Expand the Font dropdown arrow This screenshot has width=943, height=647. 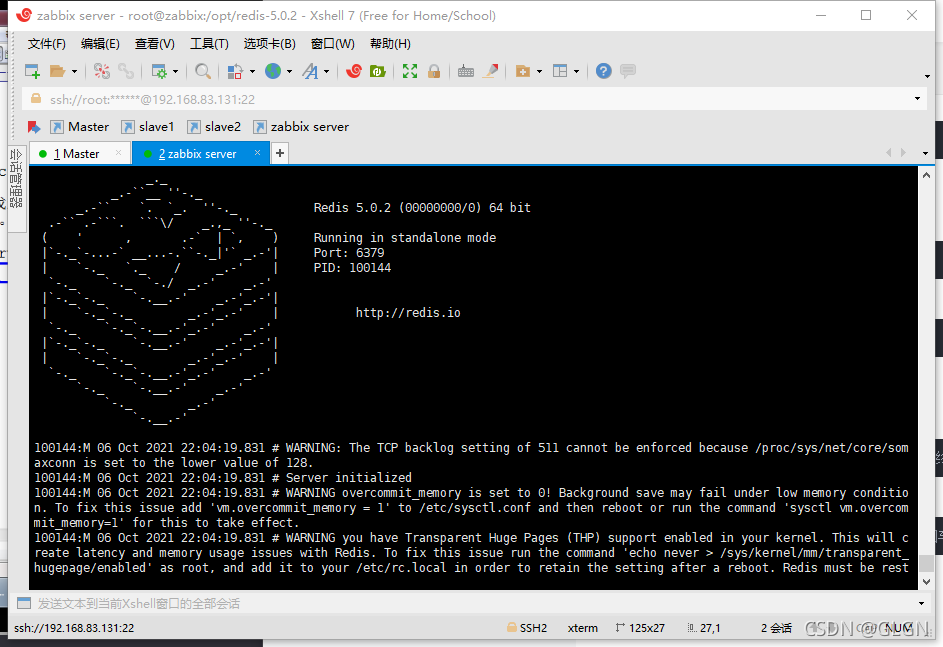point(327,72)
